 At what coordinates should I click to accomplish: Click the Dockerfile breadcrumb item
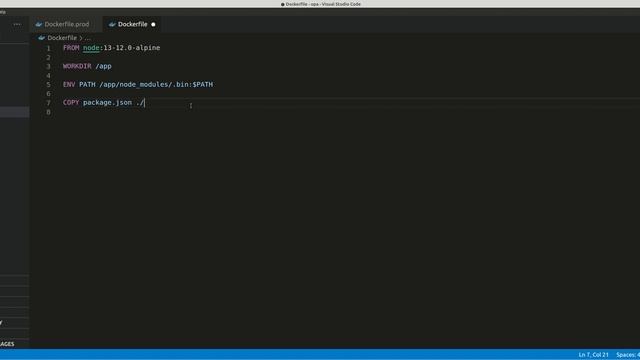[x=62, y=38]
